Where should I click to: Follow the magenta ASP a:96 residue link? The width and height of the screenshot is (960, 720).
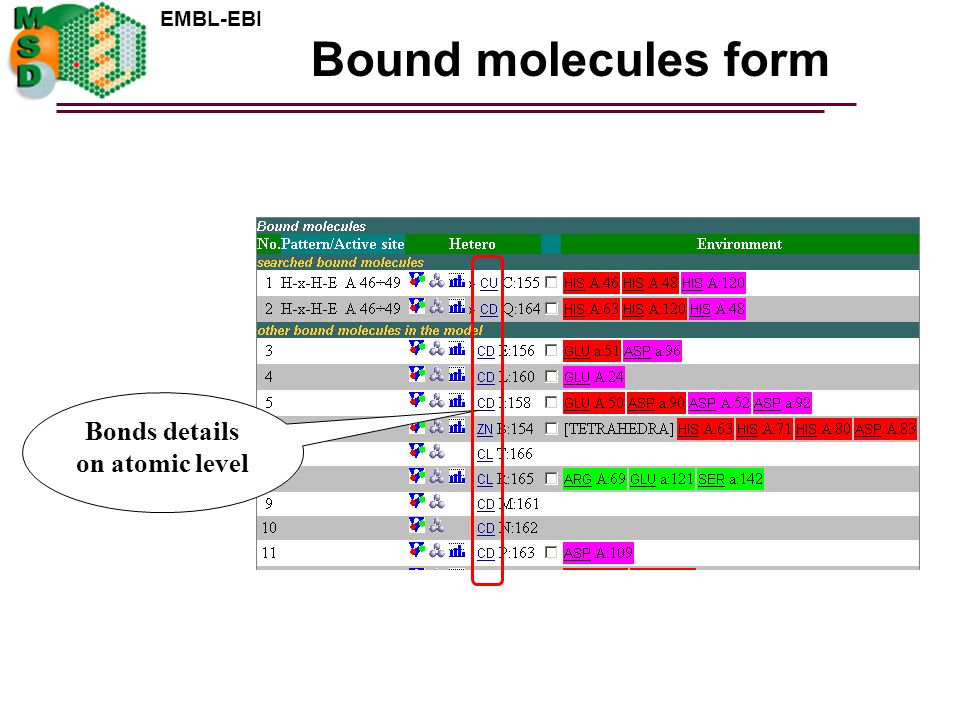[x=652, y=351]
